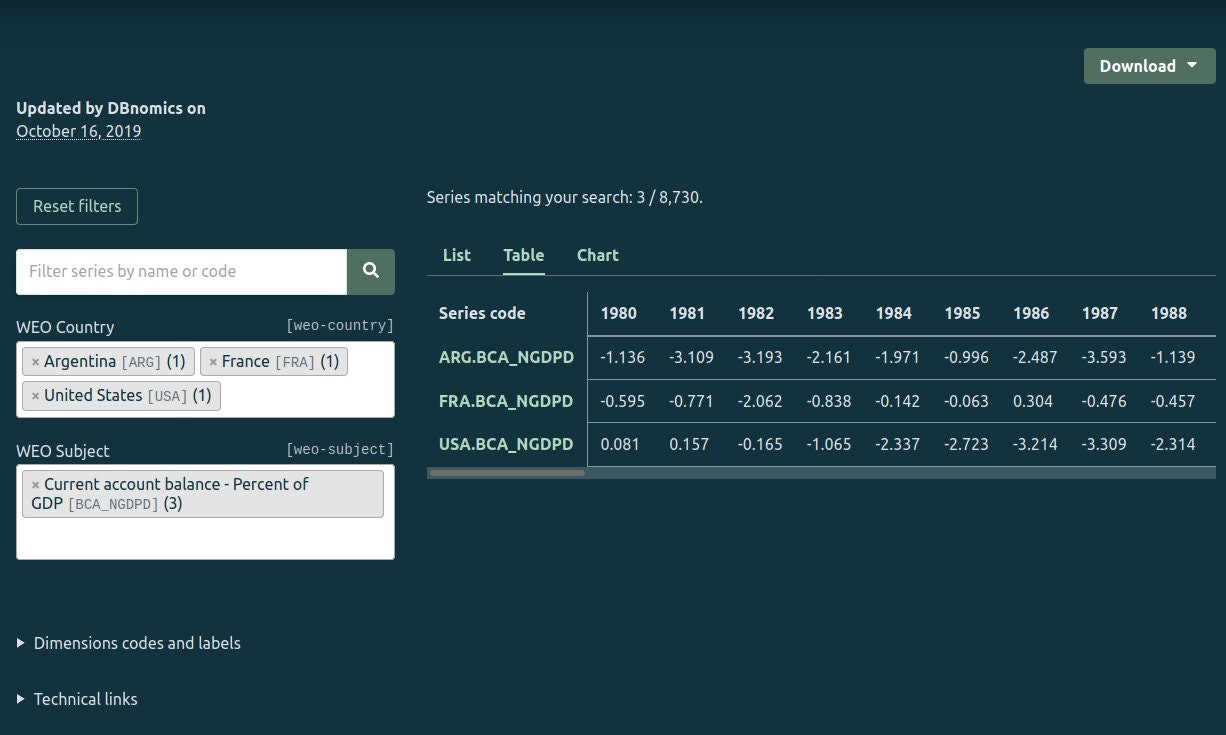Open the USA.BCA_NGDPD series link
This screenshot has height=735, width=1226.
click(x=506, y=444)
